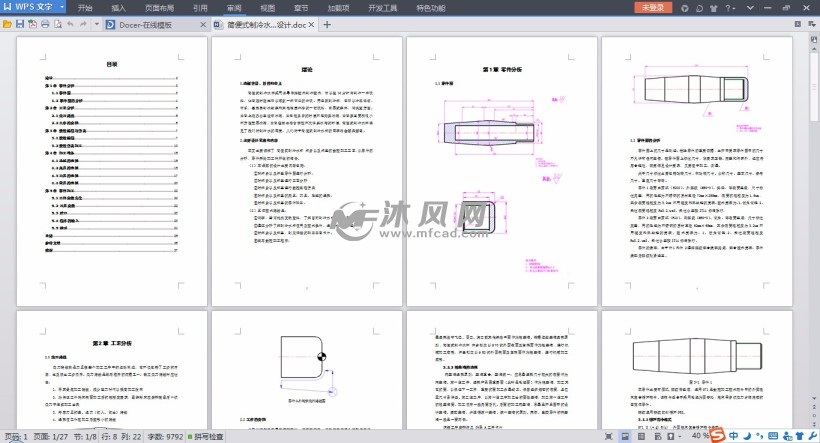This screenshot has width=820, height=443.
Task: Click the export to PDF icon
Action: click(x=32, y=24)
